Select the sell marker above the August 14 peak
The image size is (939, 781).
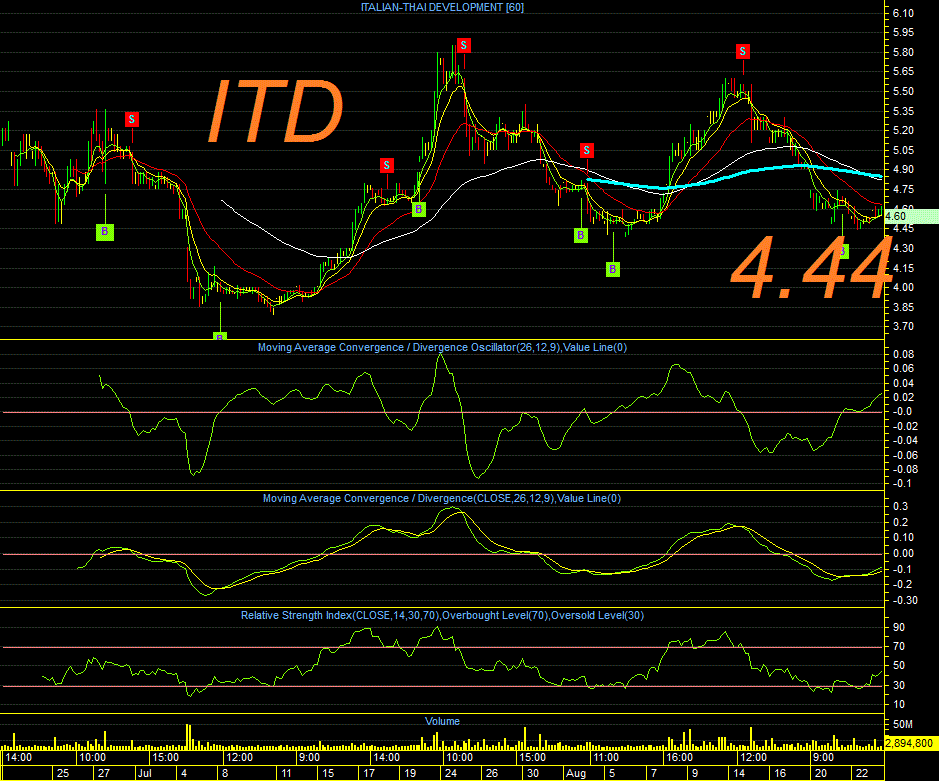(743, 52)
